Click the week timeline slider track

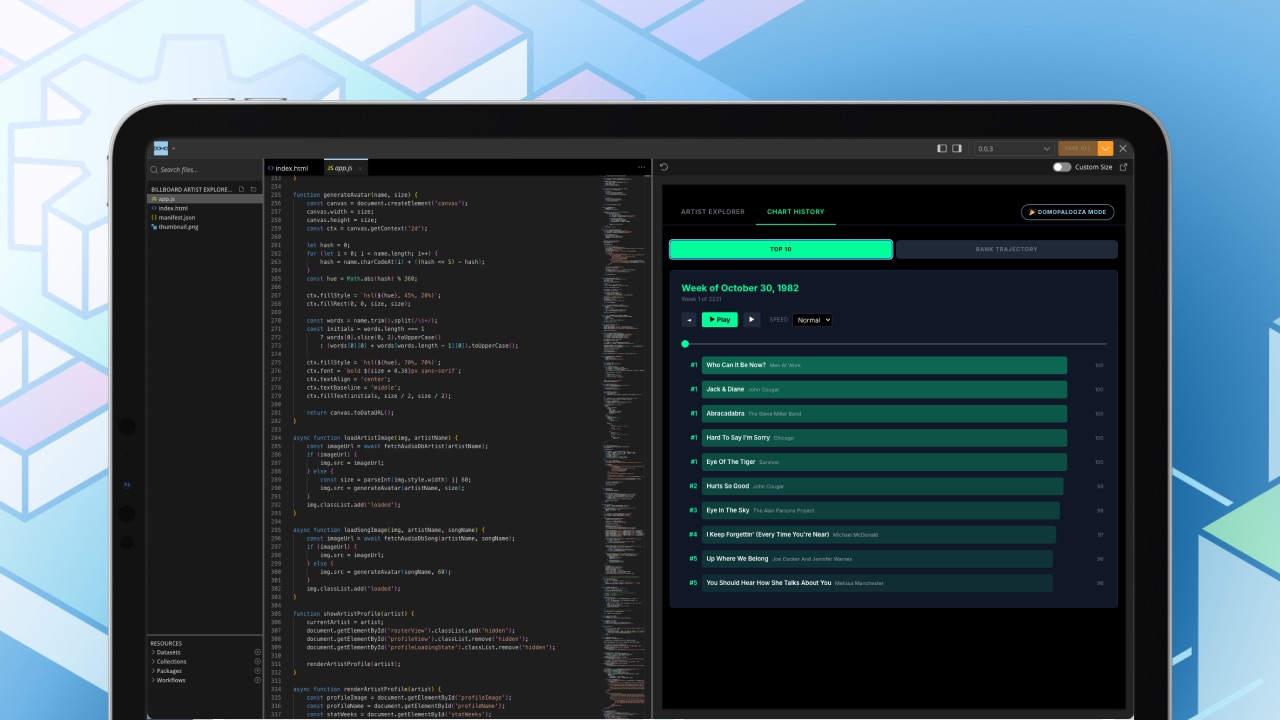[x=894, y=344]
